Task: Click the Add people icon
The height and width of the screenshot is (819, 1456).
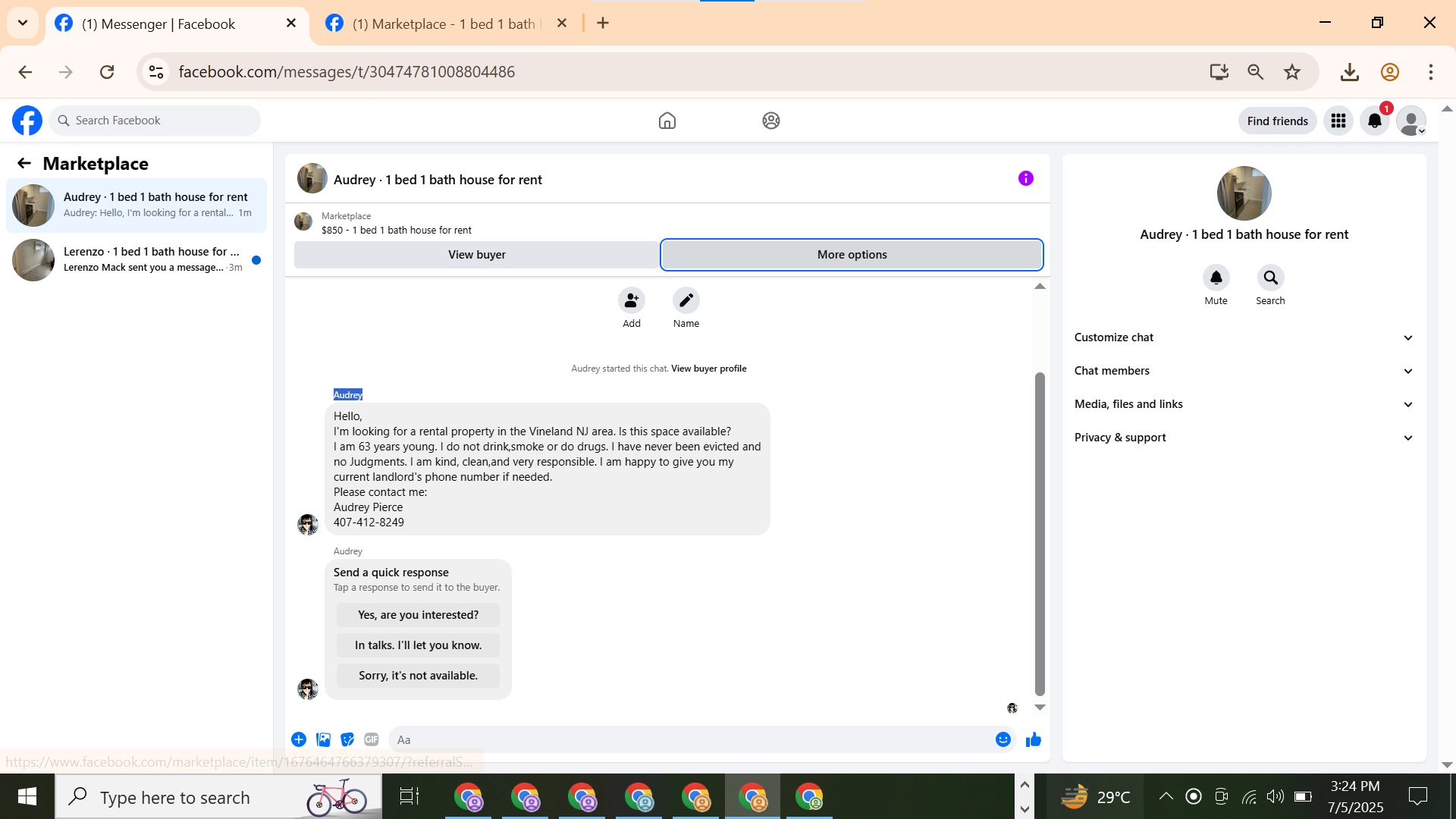Action: point(631,301)
